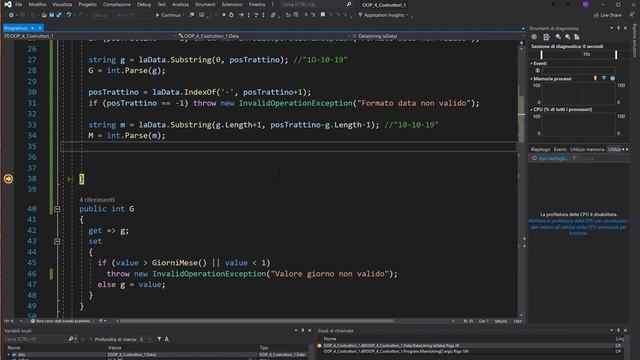Open the Finestra menu
The height and width of the screenshot is (360, 640).
coord(257,4)
